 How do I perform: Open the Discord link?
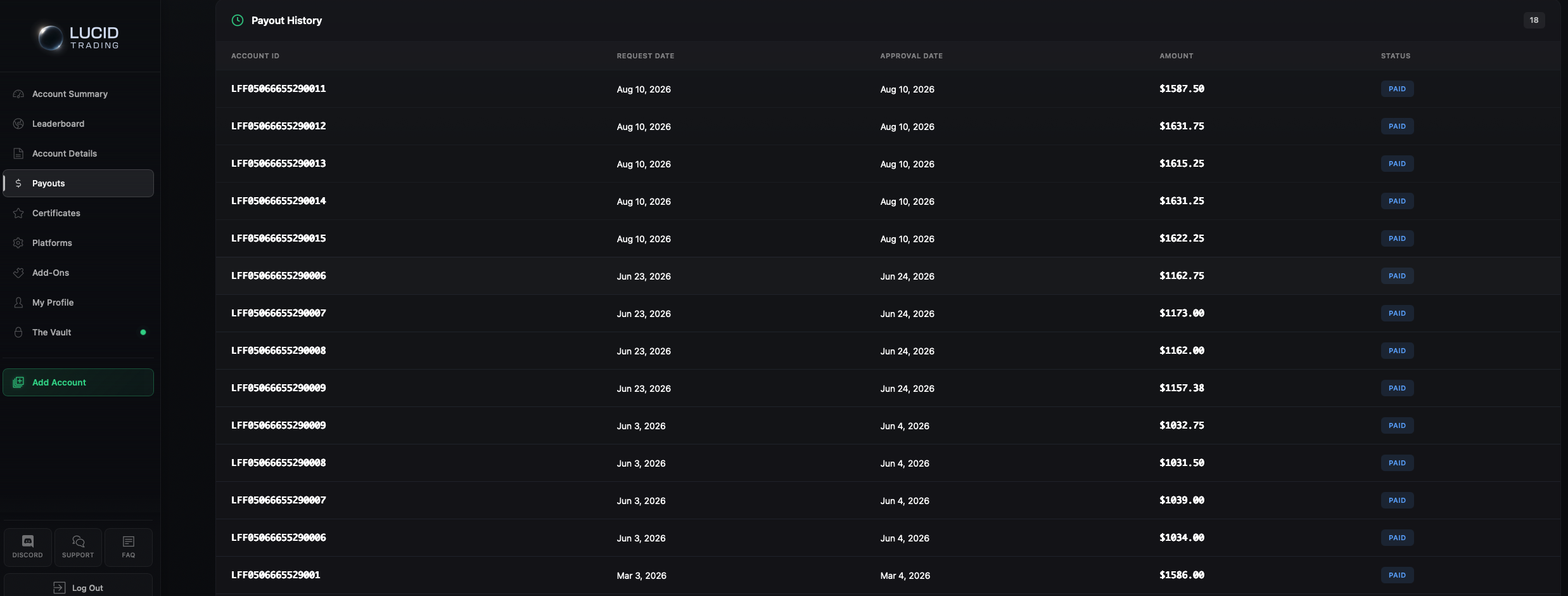pos(28,547)
